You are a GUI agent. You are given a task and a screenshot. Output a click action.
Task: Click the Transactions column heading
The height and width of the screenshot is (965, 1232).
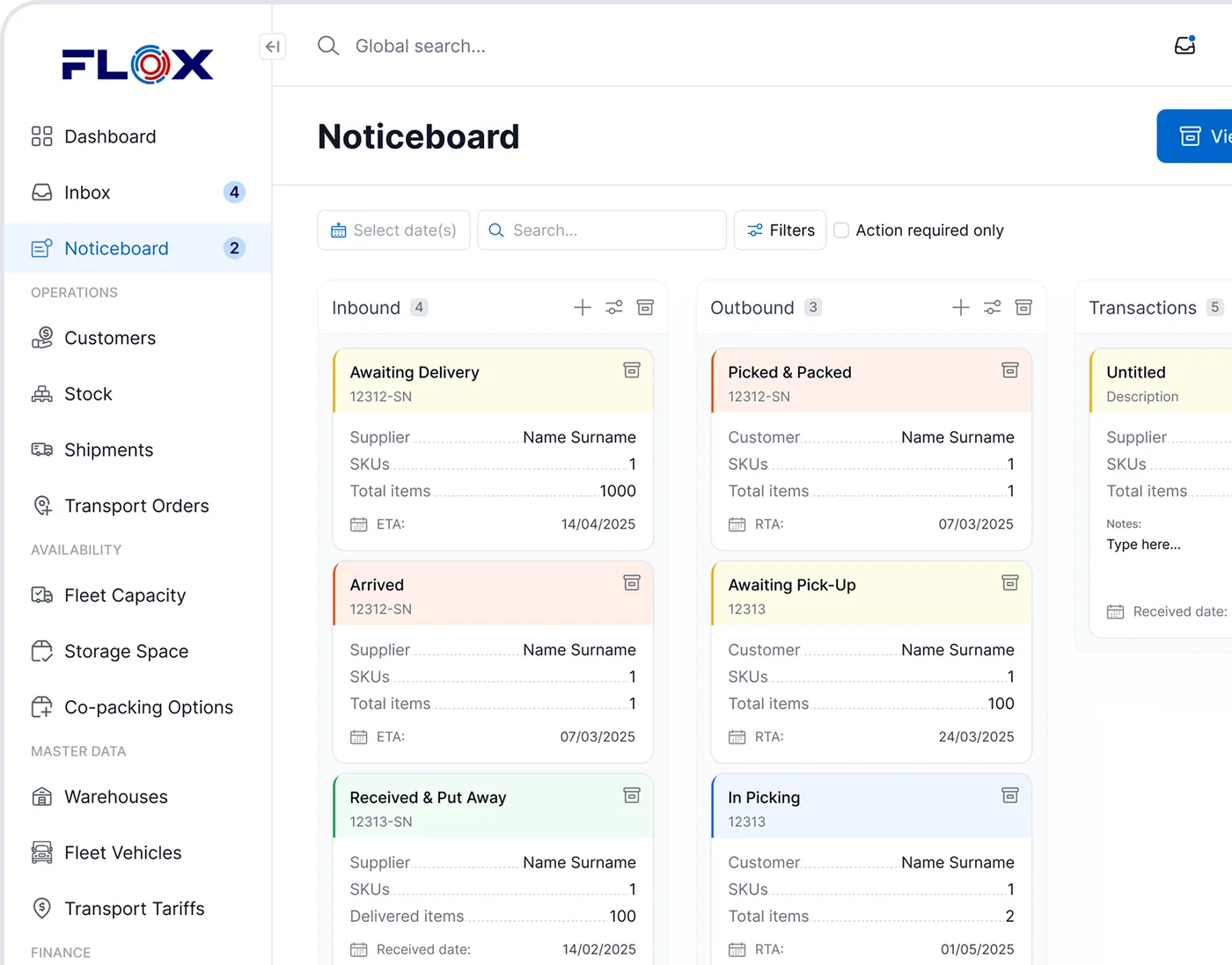[x=1142, y=308]
